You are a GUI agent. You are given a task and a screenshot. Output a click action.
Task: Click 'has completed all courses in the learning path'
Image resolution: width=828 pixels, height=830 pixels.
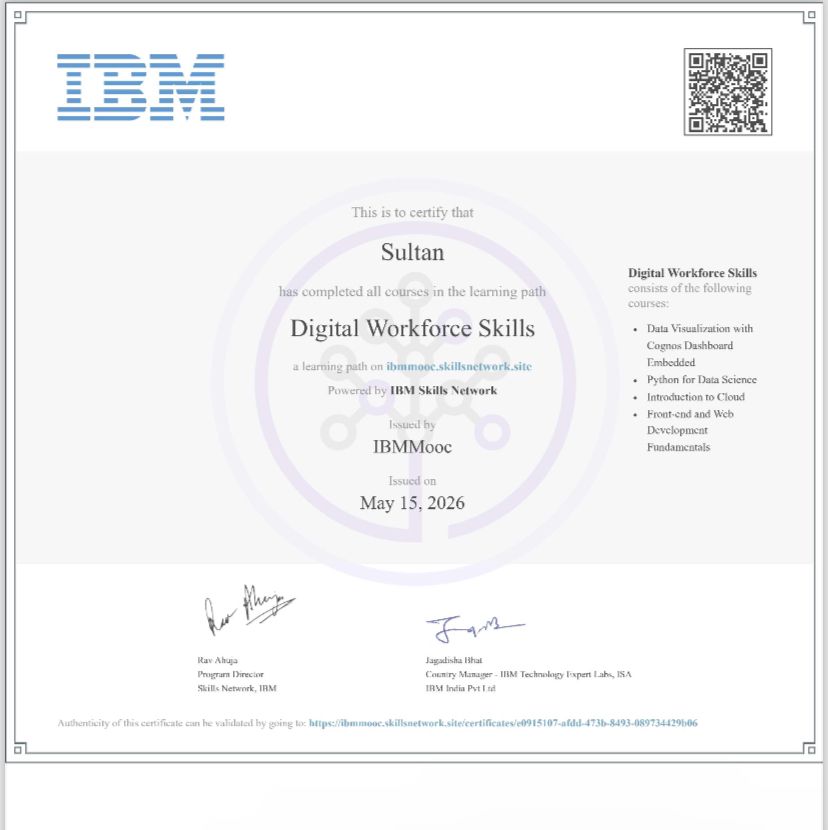coord(412,292)
